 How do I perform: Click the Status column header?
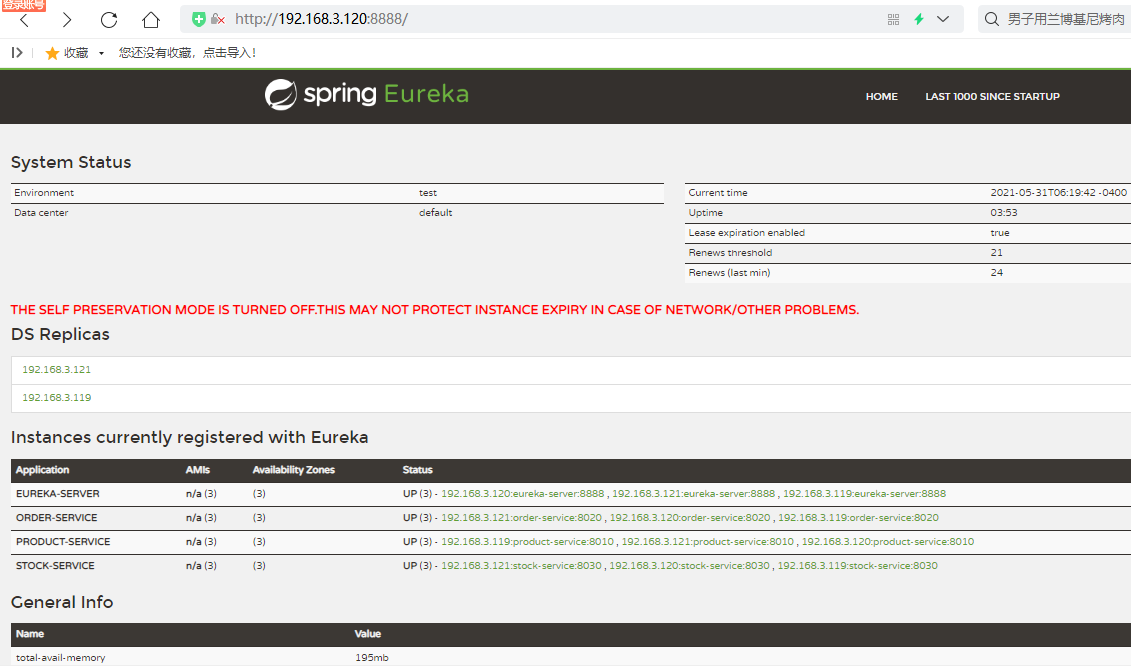click(418, 470)
